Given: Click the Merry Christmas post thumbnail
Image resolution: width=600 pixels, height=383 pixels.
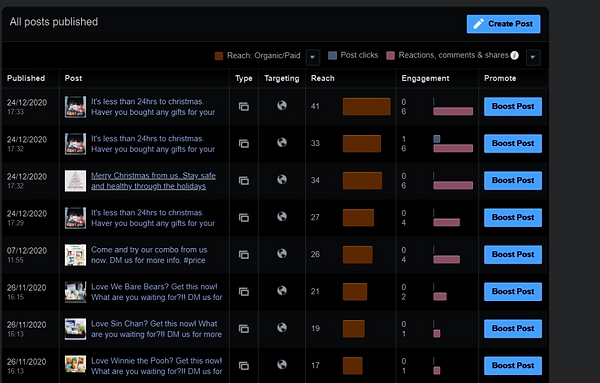Looking at the screenshot, I should point(75,181).
